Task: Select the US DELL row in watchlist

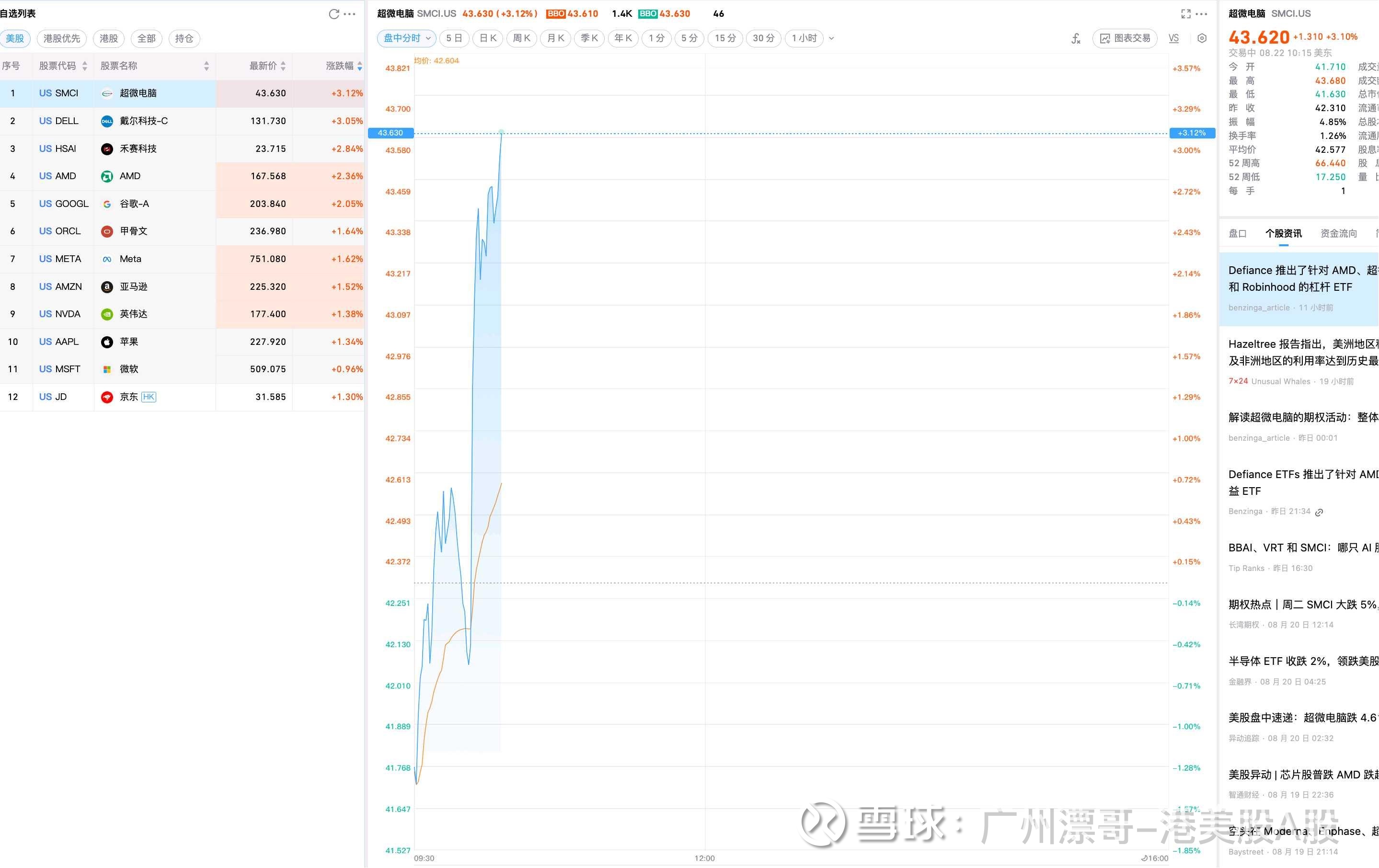Action: click(x=182, y=121)
